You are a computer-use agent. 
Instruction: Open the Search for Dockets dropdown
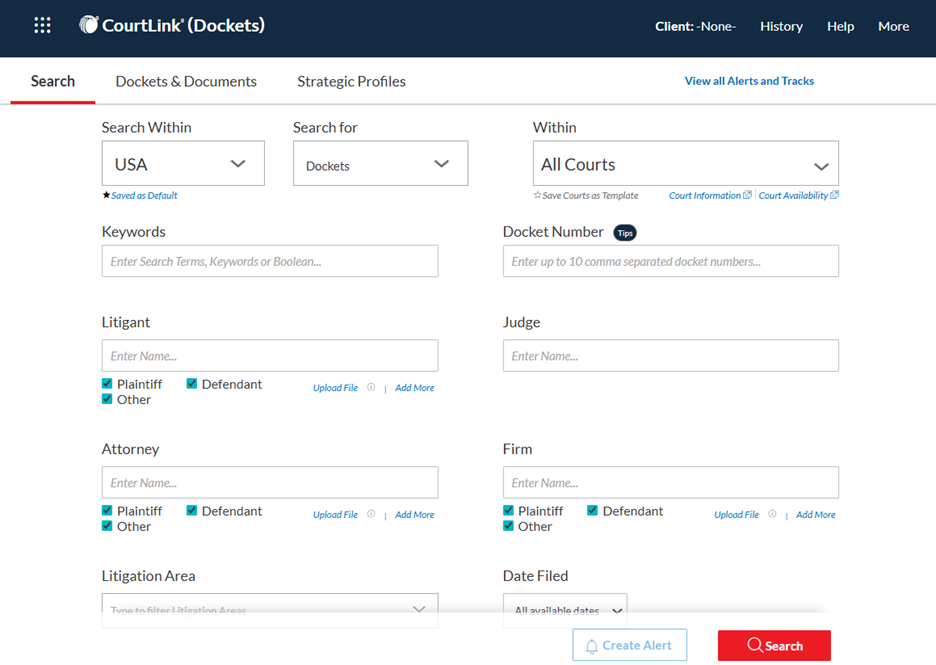click(380, 165)
